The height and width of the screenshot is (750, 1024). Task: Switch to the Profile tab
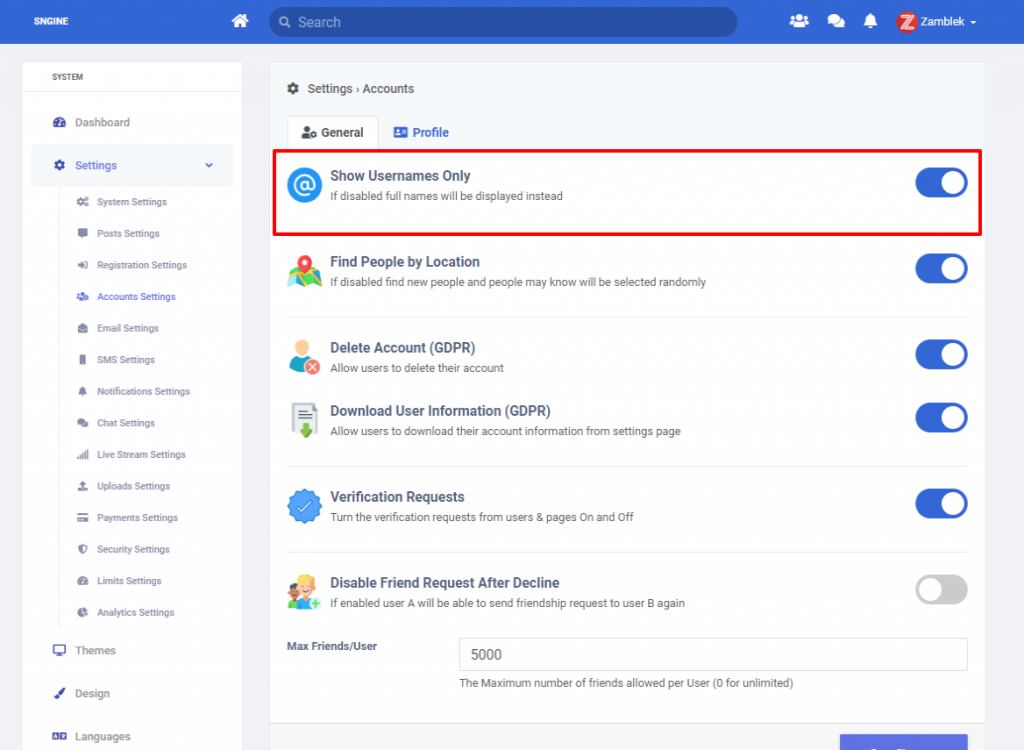click(x=421, y=133)
